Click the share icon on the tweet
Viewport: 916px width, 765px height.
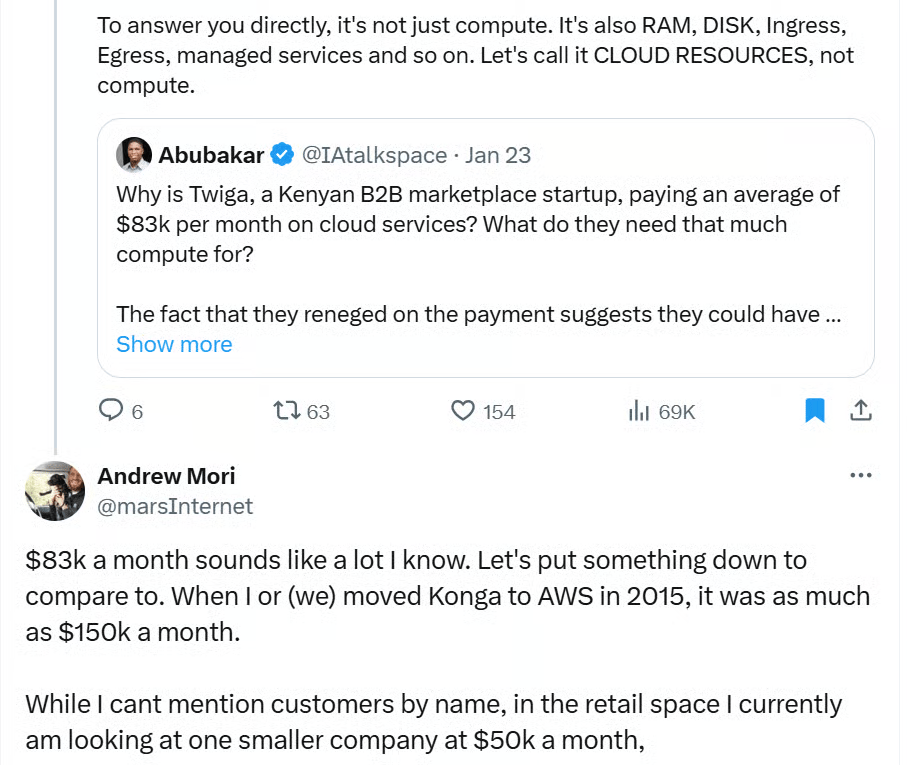point(860,410)
